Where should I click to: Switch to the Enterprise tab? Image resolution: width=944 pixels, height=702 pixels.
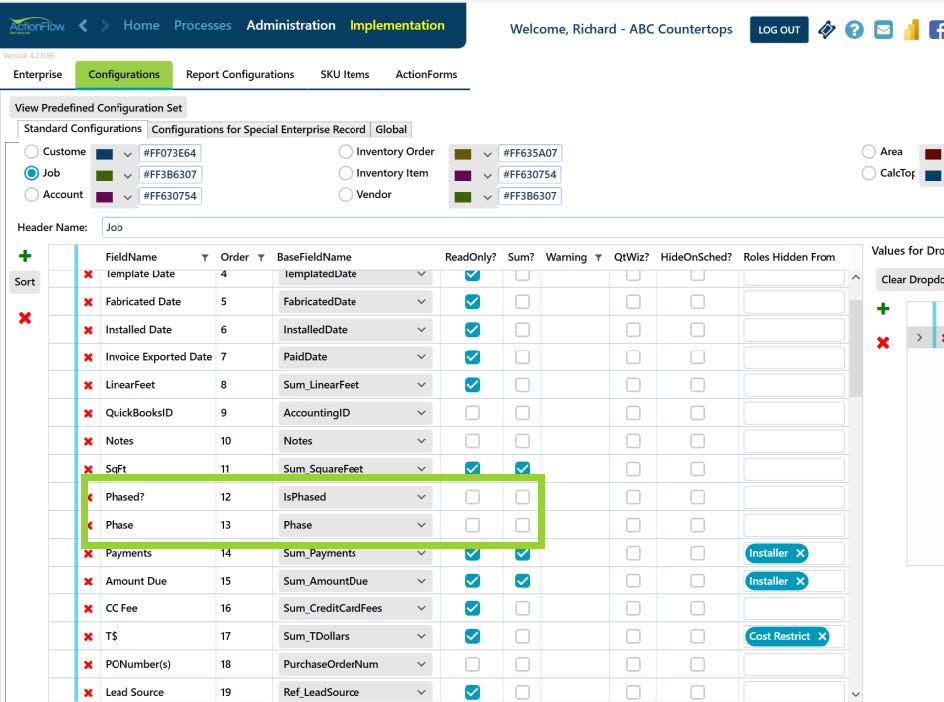(37, 75)
